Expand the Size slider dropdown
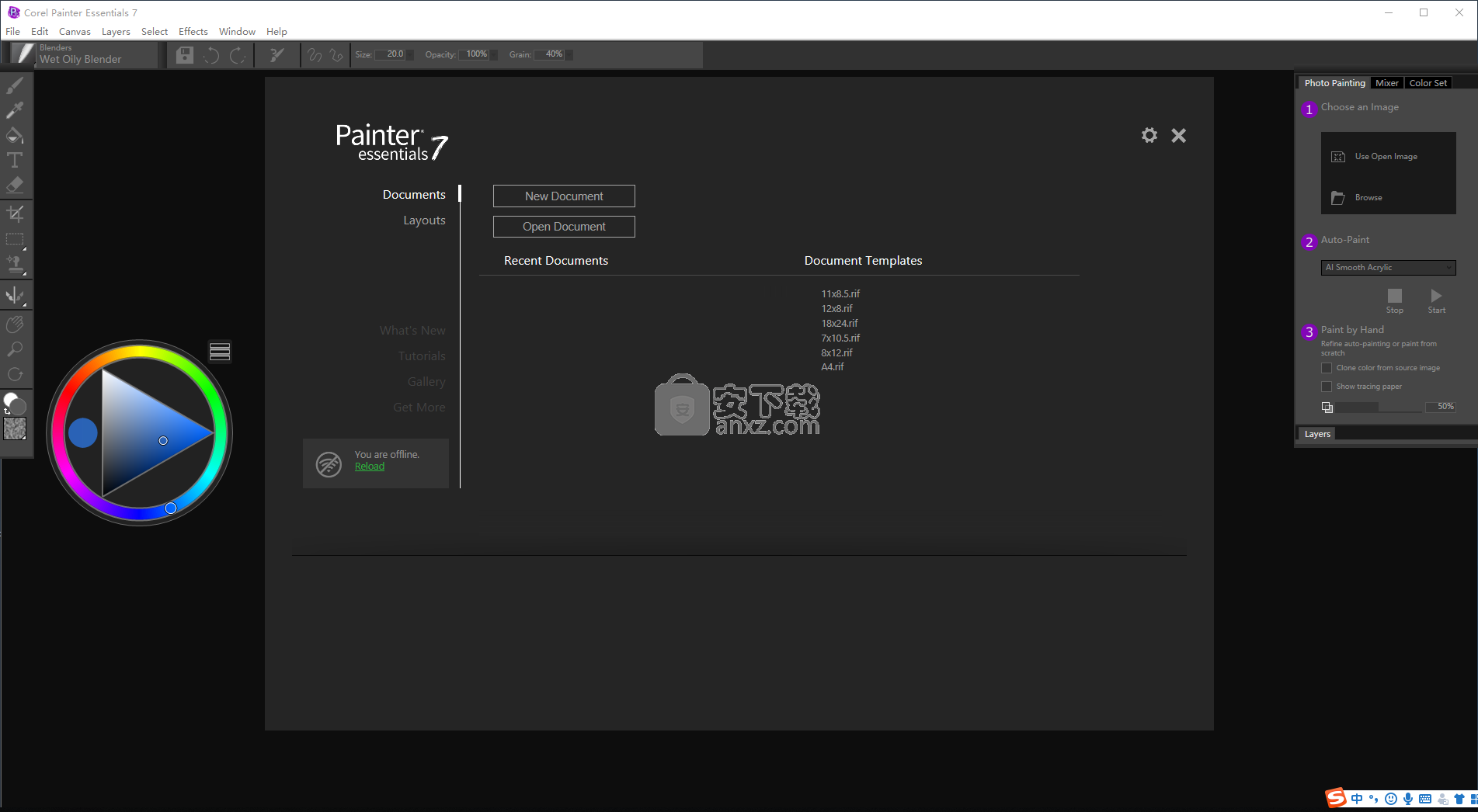 [410, 54]
